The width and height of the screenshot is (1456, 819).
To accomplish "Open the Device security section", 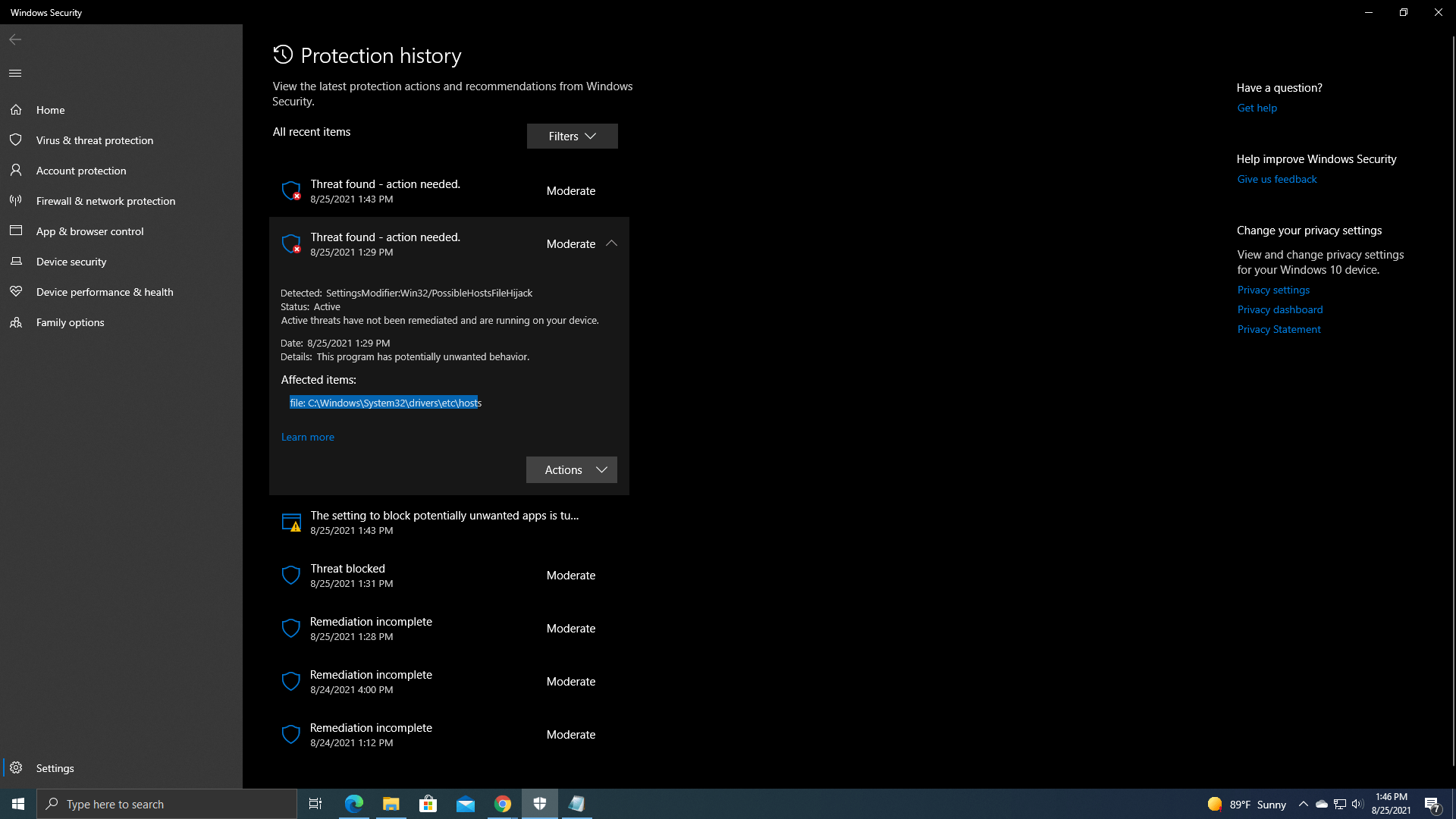I will (71, 262).
